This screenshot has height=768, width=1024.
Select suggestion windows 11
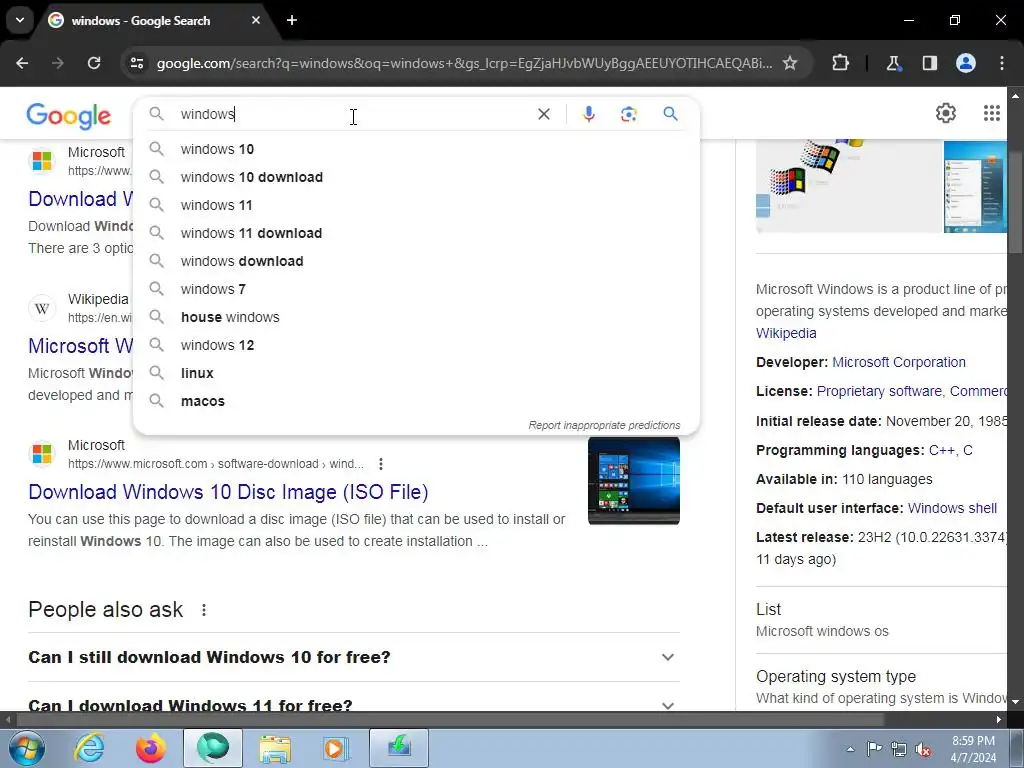coord(416,205)
